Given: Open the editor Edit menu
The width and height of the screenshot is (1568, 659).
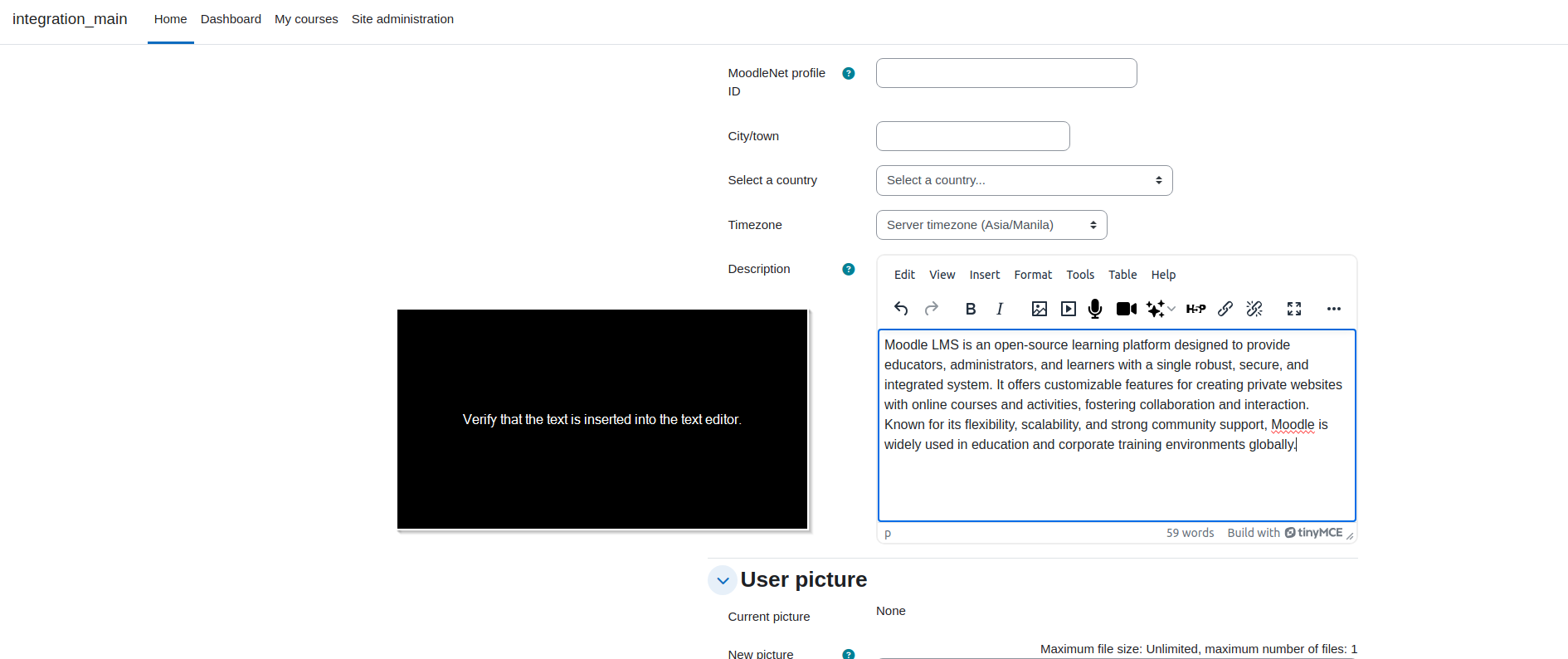Looking at the screenshot, I should tap(904, 275).
